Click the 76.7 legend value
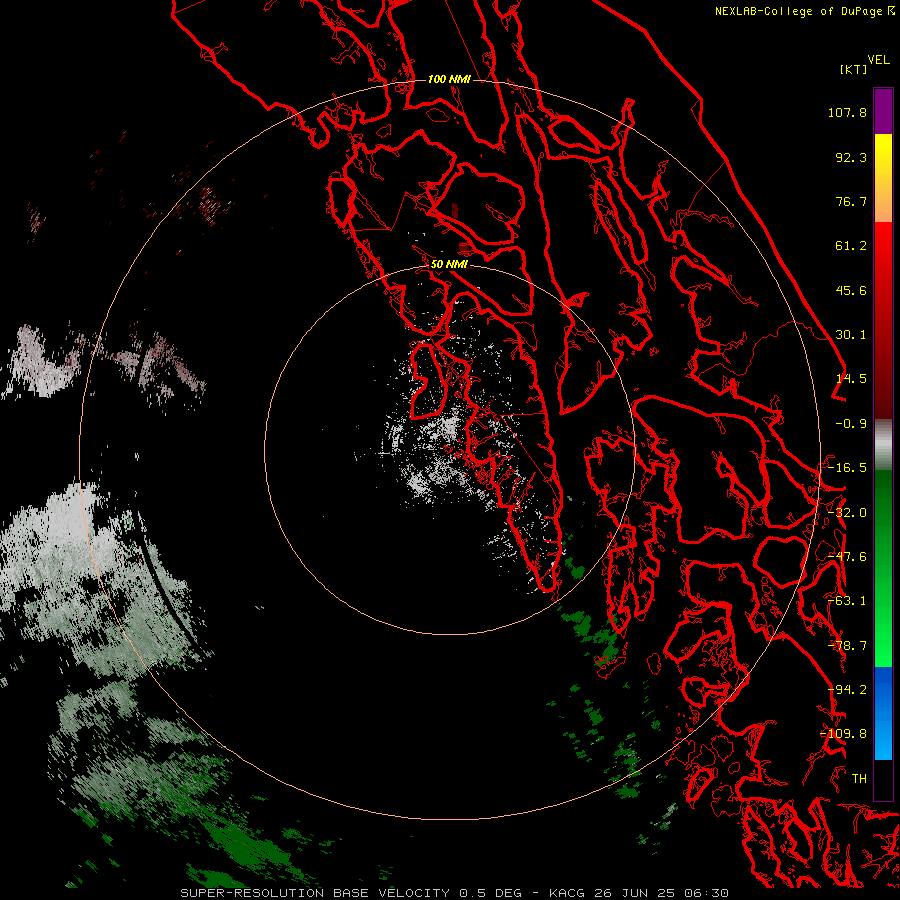 pos(851,201)
